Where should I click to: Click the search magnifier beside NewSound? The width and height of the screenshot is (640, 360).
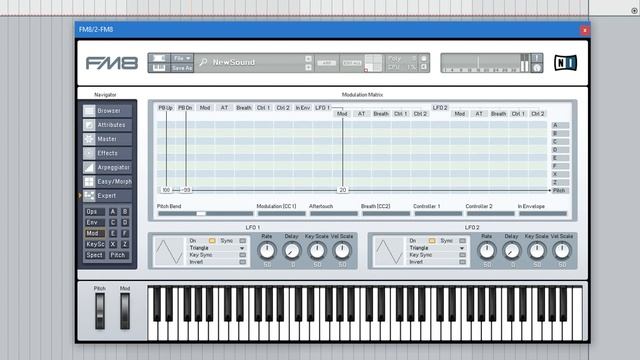tap(203, 62)
